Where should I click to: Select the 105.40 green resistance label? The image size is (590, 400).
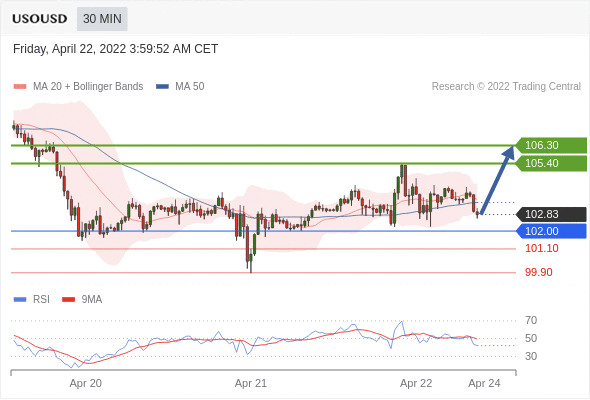point(551,163)
